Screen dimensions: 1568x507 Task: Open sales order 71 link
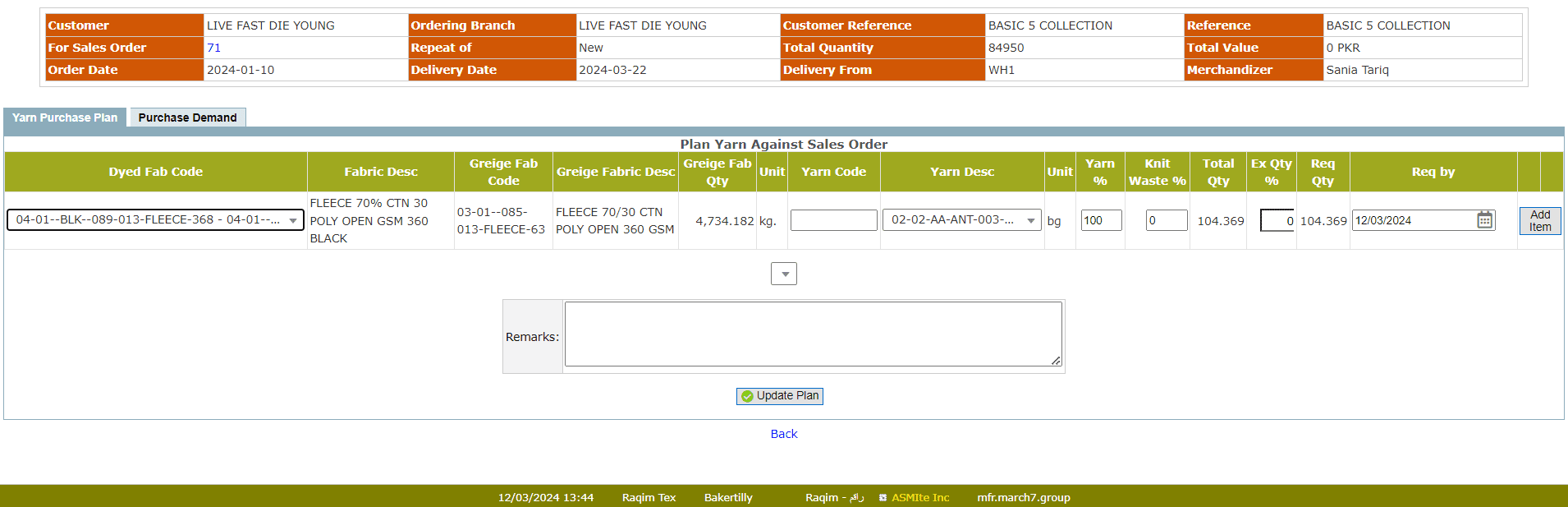213,48
